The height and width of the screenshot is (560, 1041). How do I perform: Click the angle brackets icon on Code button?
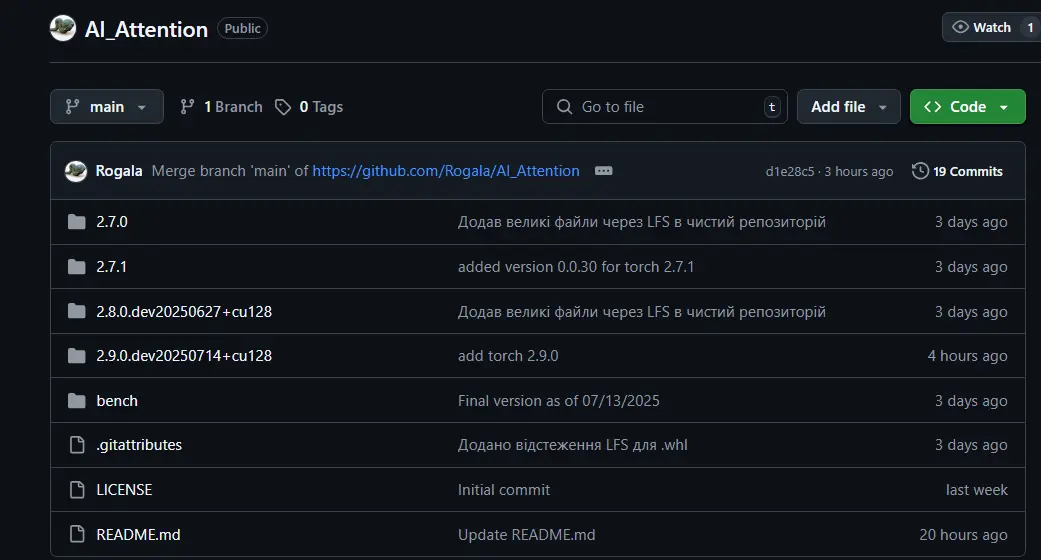[932, 106]
